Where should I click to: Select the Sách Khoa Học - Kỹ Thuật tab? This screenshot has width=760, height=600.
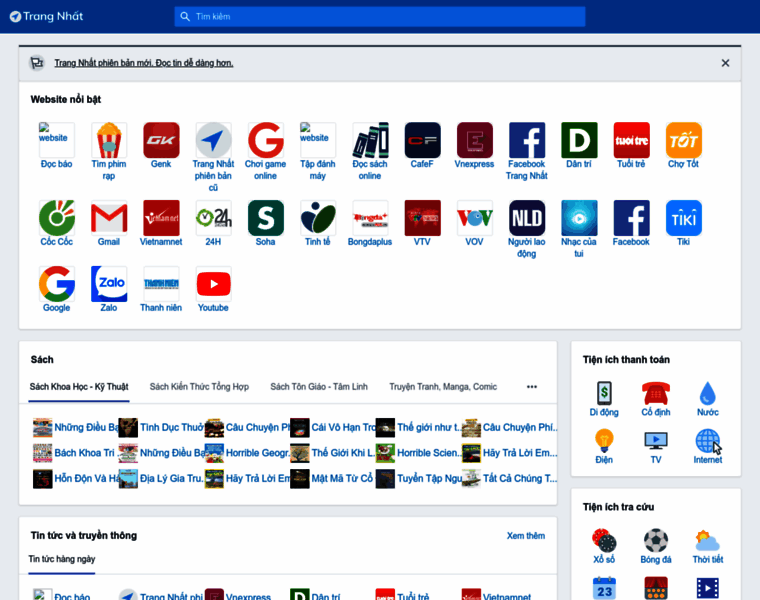pos(79,387)
